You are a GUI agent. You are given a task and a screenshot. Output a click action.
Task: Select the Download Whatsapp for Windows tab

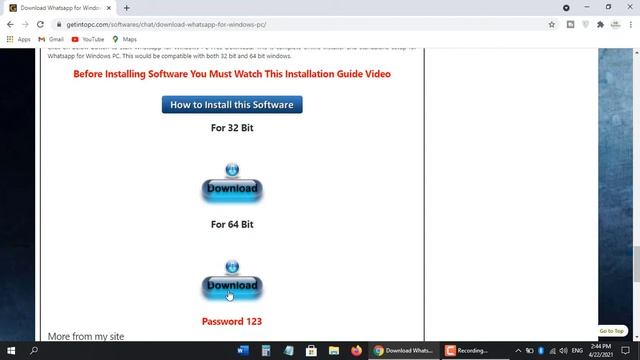60,8
